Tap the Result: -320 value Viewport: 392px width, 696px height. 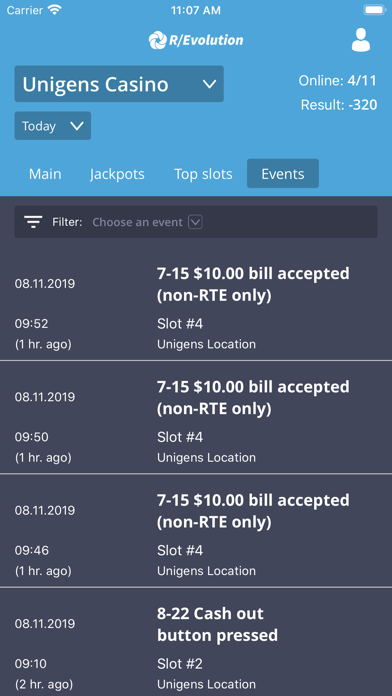[x=339, y=105]
